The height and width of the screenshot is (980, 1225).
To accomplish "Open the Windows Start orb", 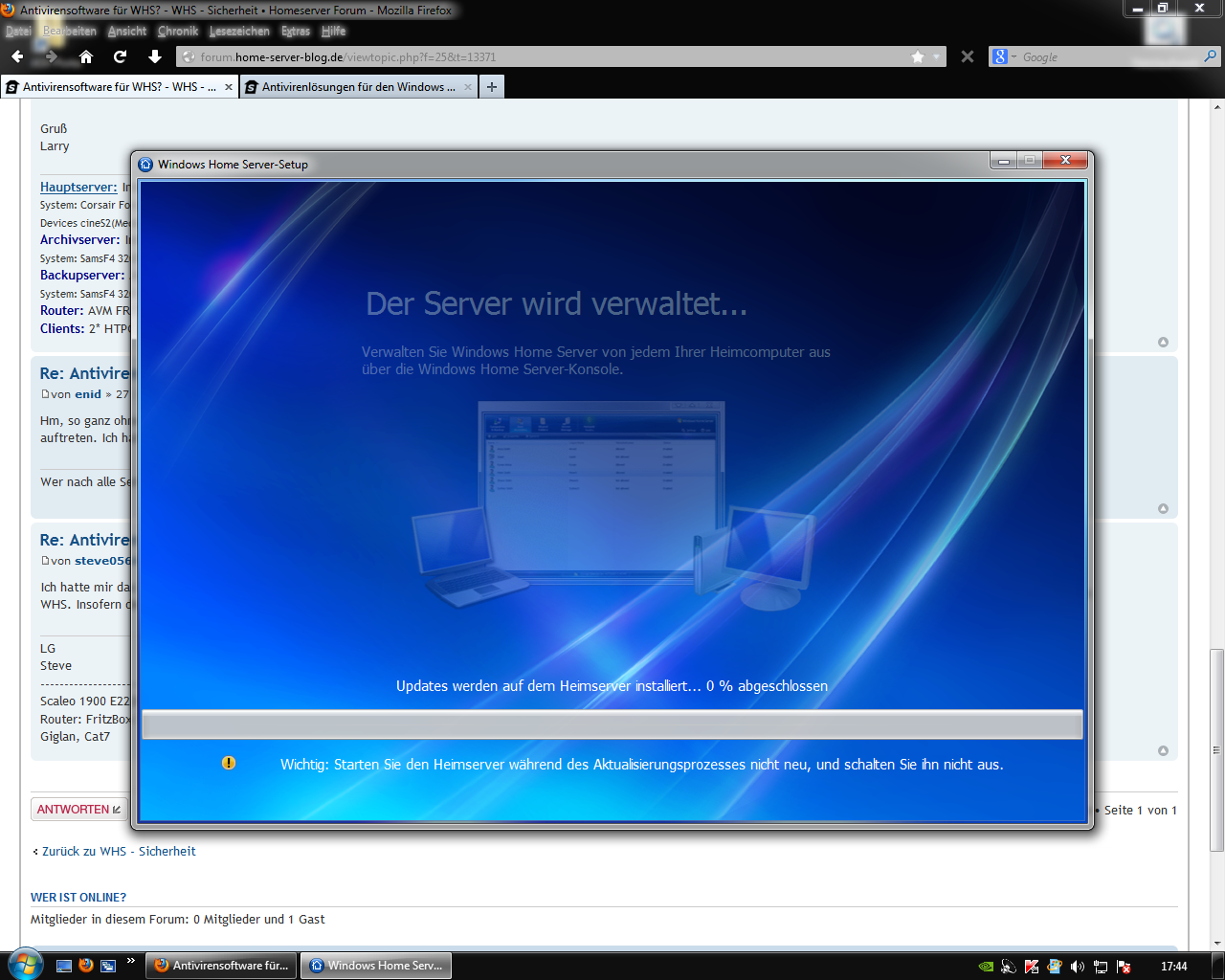I will coord(24,965).
